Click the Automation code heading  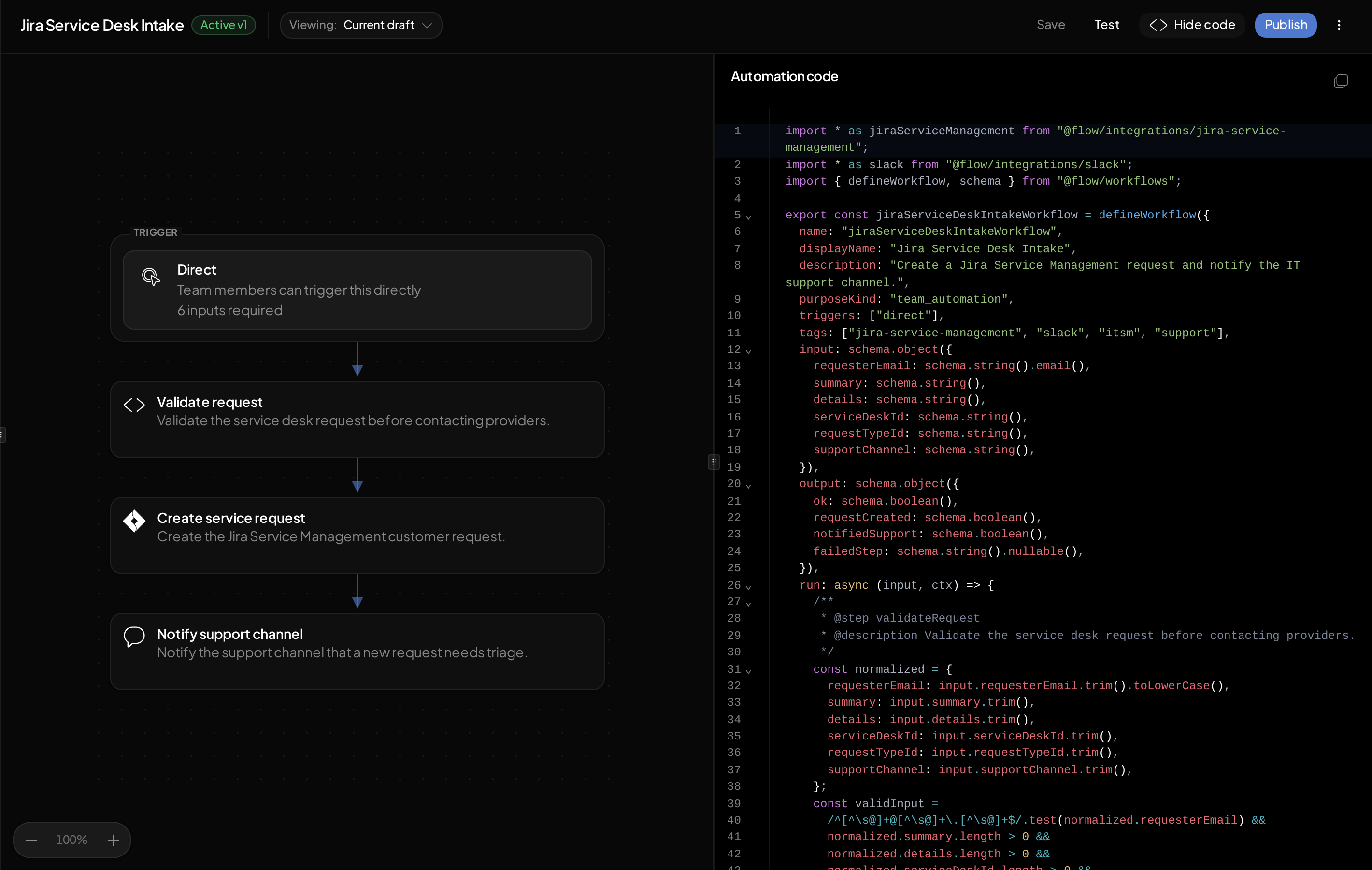pyautogui.click(x=785, y=76)
